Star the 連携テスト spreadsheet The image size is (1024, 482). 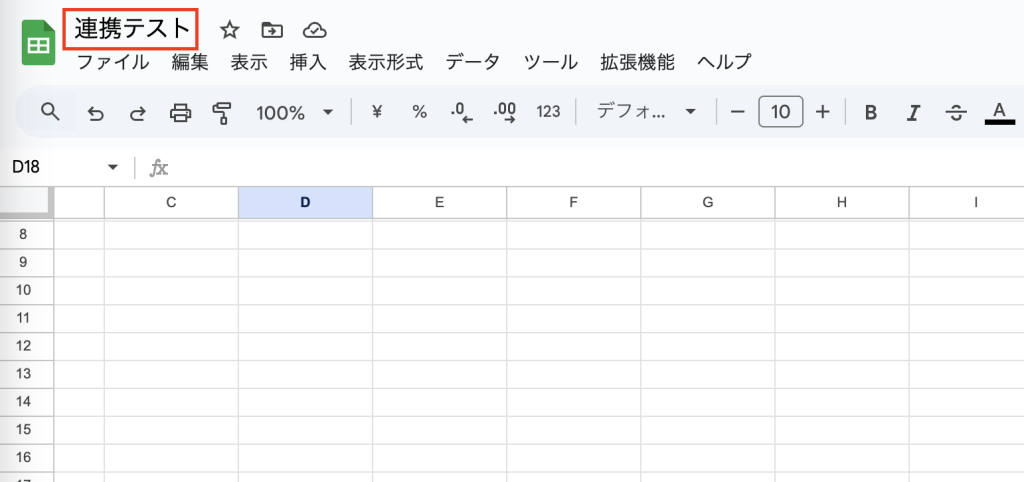[x=229, y=30]
